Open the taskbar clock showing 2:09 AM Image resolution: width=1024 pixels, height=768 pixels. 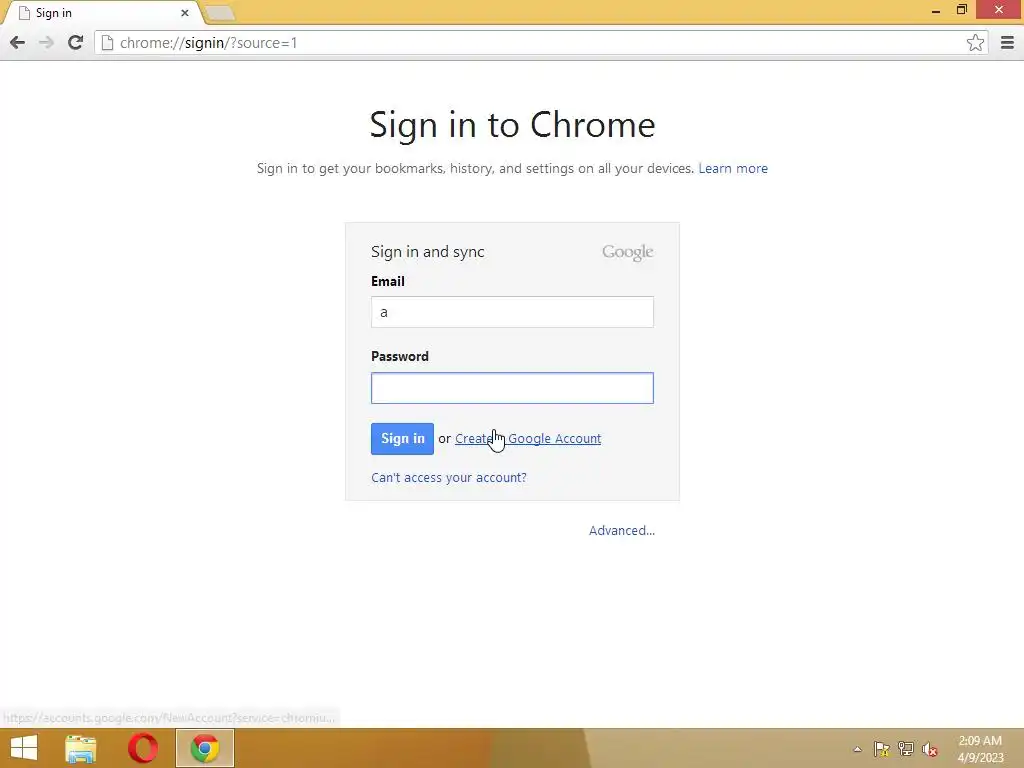tap(980, 749)
